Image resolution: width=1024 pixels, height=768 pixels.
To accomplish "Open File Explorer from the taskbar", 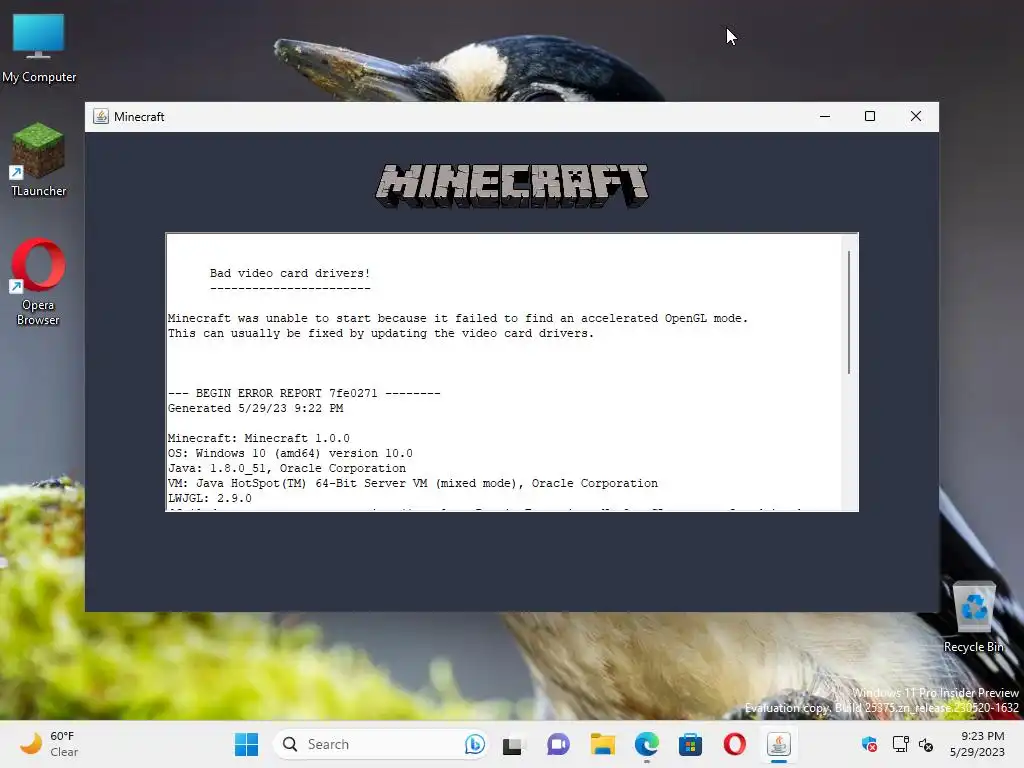I will coord(602,744).
